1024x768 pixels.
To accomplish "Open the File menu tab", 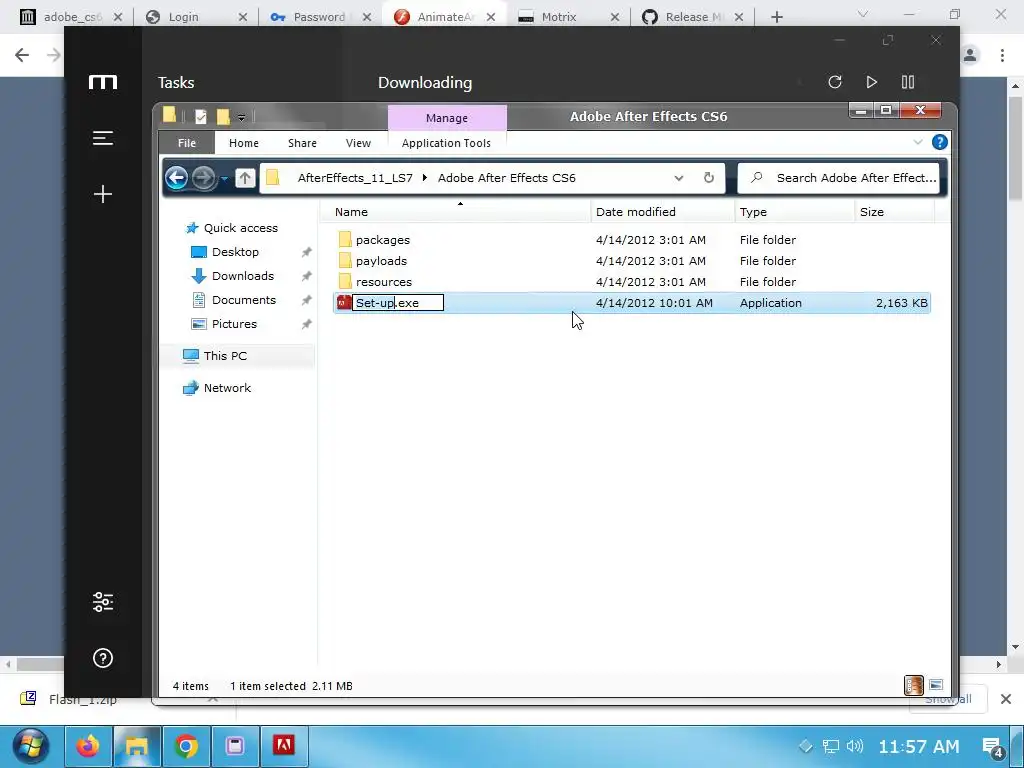I will pyautogui.click(x=187, y=143).
